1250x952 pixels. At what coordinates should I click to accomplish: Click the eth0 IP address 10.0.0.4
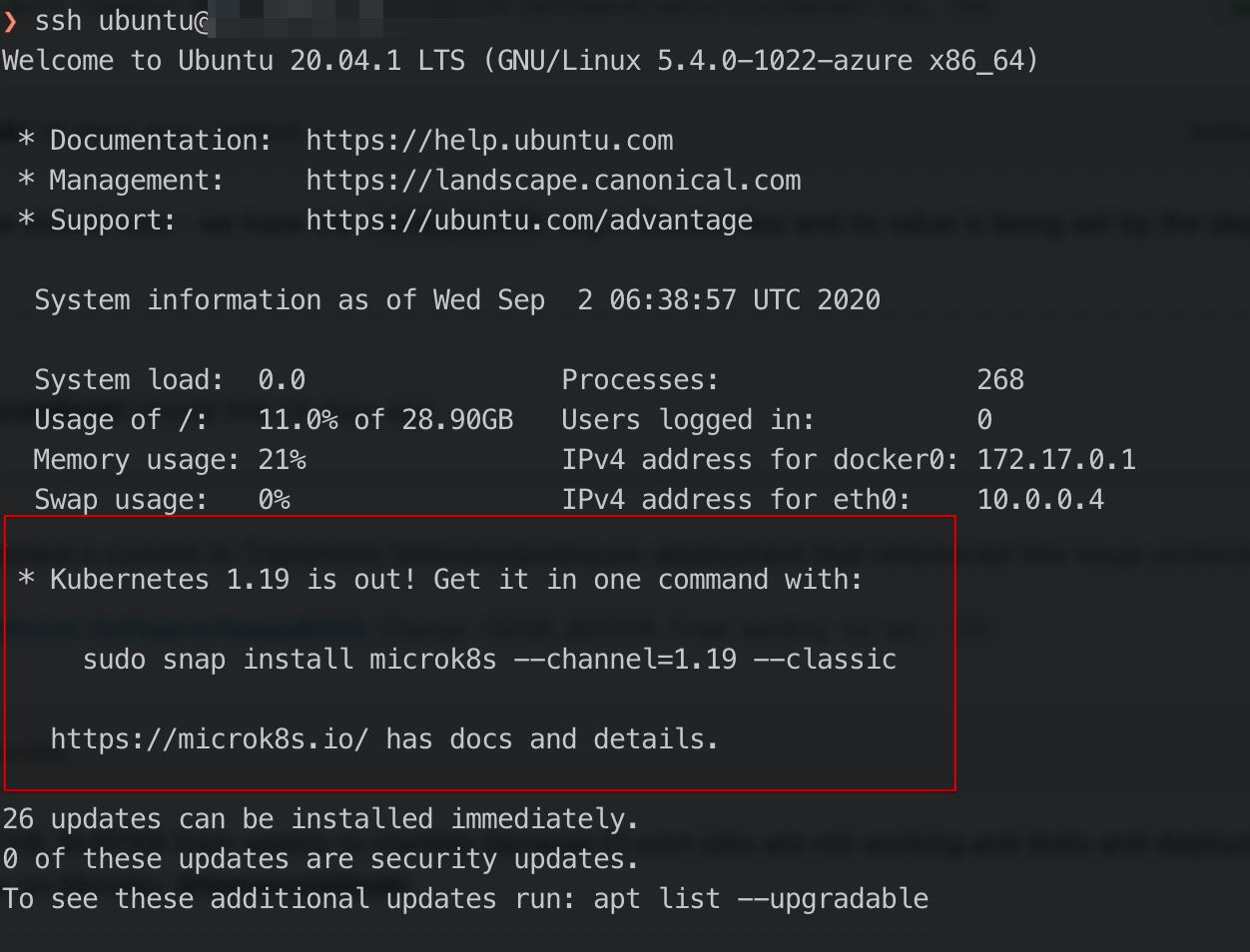pyautogui.click(x=1040, y=500)
